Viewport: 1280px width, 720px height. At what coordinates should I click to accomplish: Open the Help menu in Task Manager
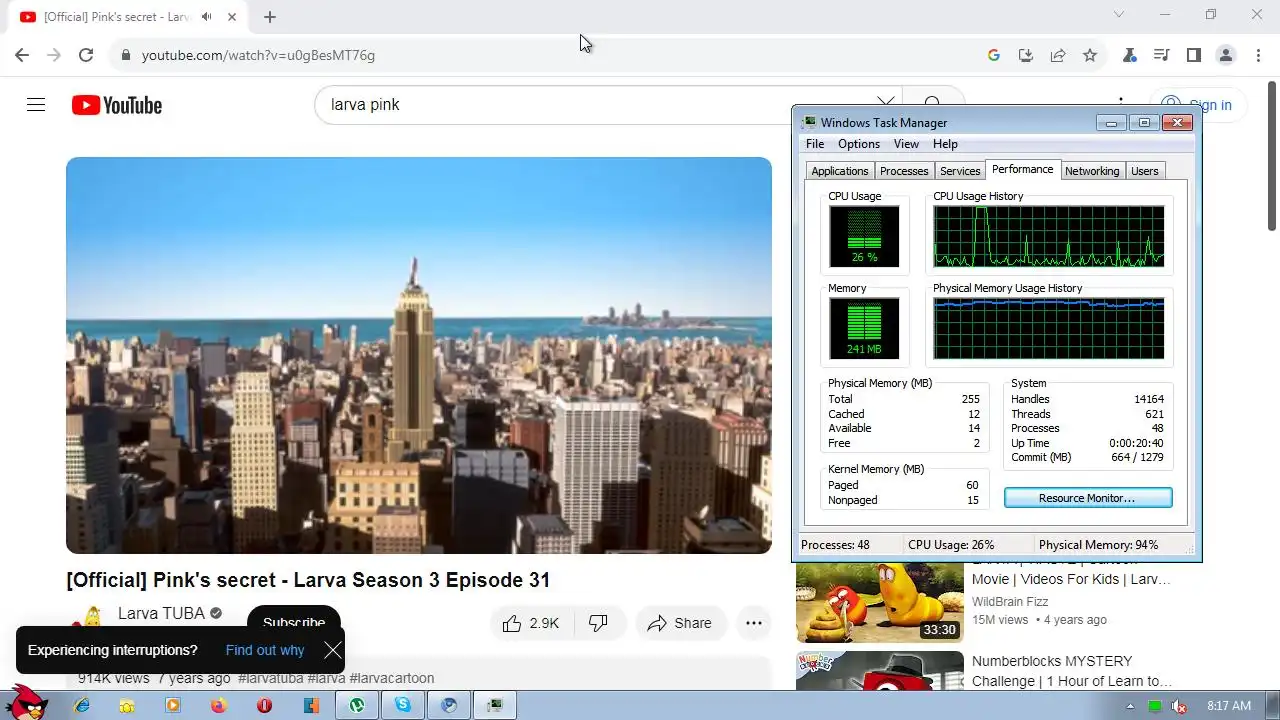(x=945, y=144)
